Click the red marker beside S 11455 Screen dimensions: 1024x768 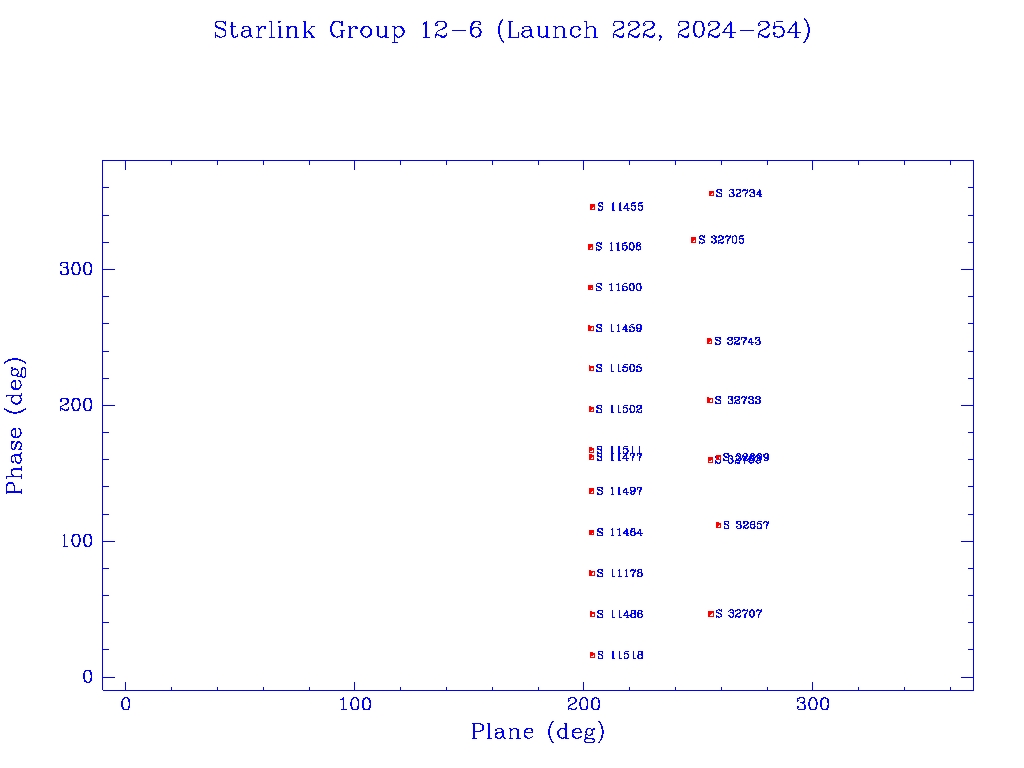(592, 207)
